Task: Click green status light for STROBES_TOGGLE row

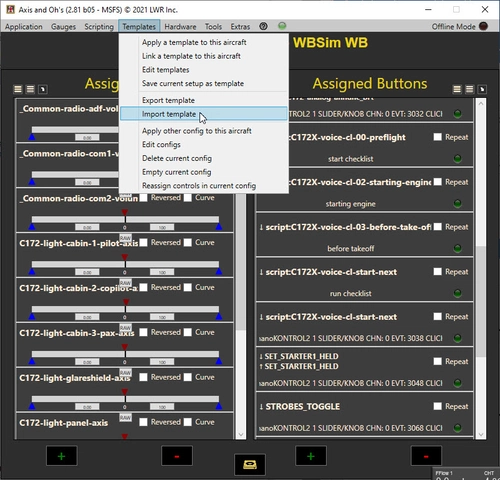Action: (458, 428)
